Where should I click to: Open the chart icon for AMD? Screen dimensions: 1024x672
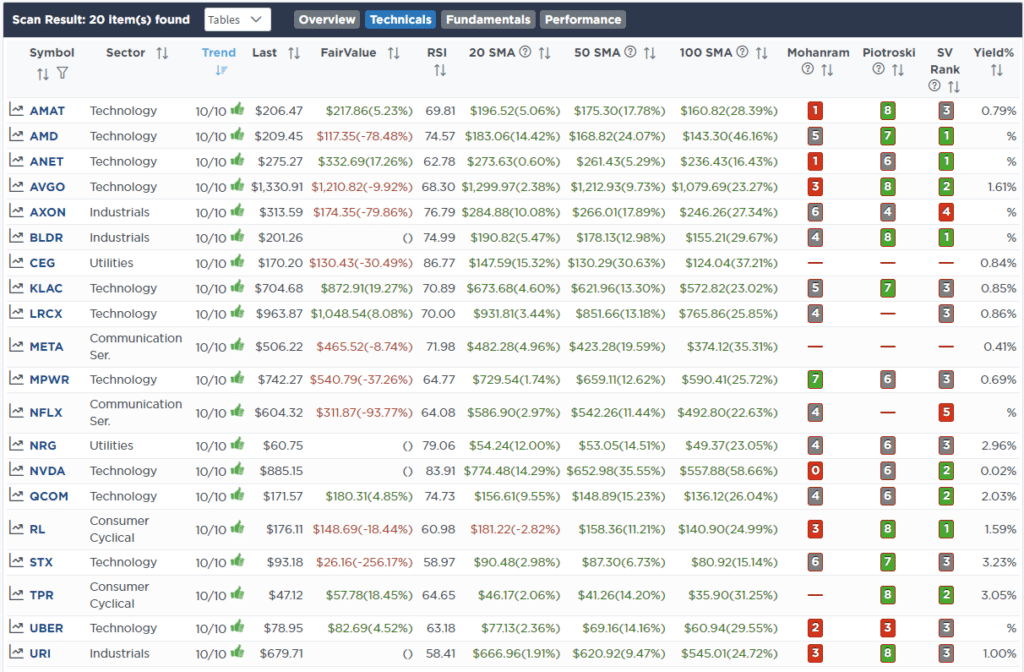[16, 135]
